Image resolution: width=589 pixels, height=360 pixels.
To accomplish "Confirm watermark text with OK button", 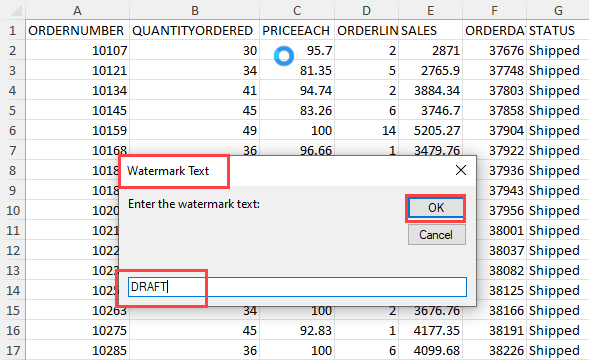I will pos(436,208).
